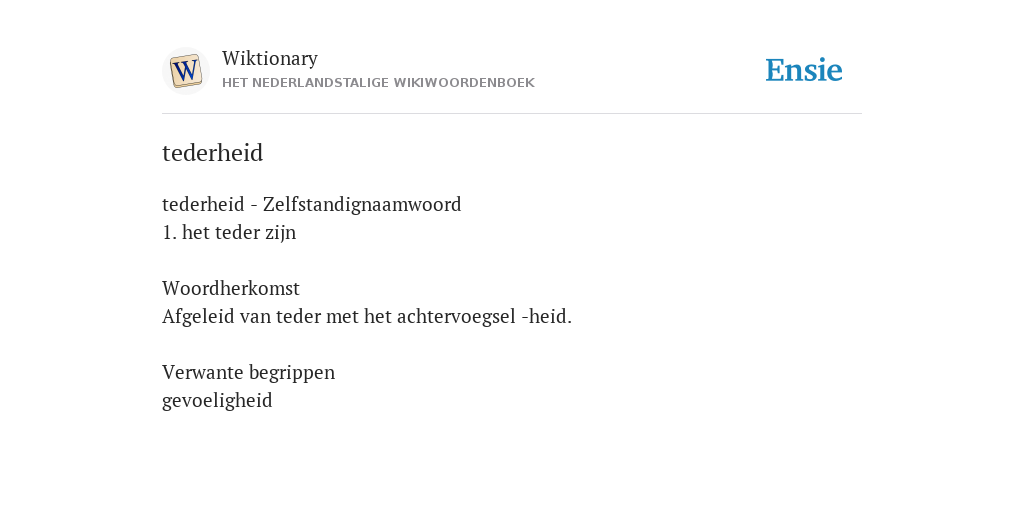
Task: Select the subtitle Het Nederlandstalige Wikiwoordenboek
Action: (378, 83)
